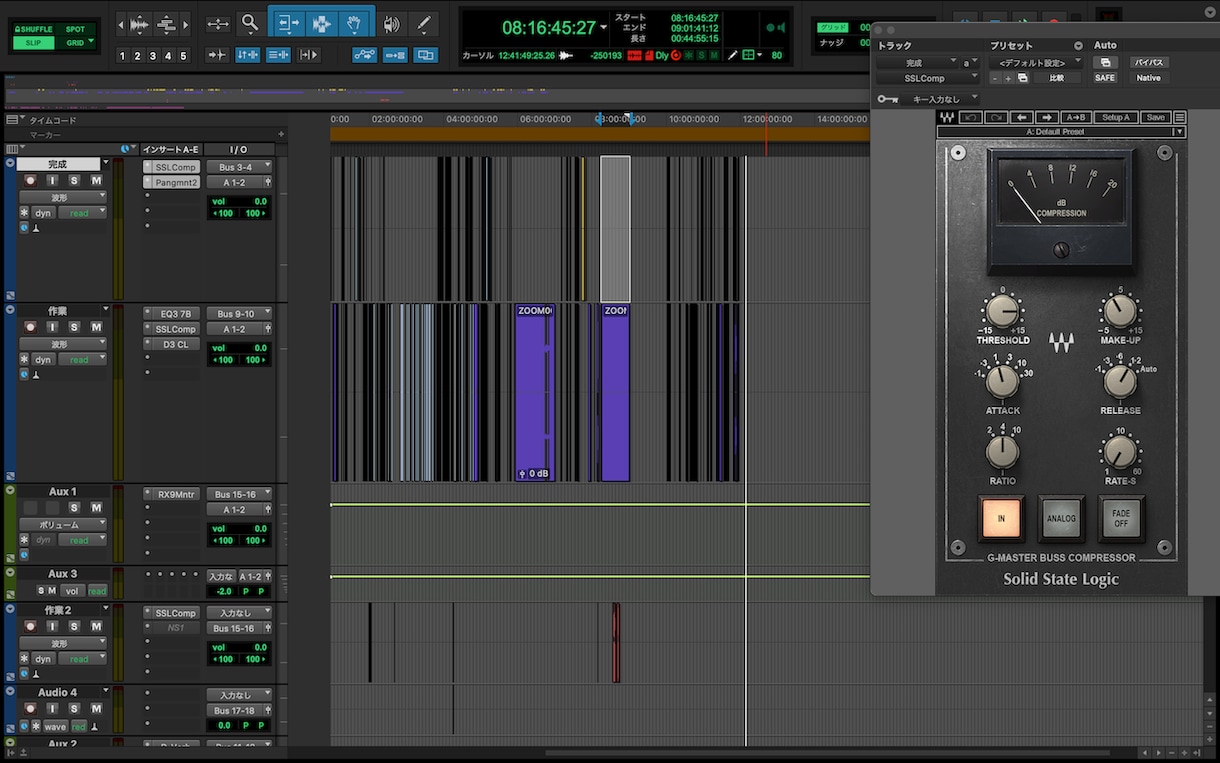Image resolution: width=1220 pixels, height=763 pixels.
Task: Click the Tab to Transients icon
Action: 216,55
